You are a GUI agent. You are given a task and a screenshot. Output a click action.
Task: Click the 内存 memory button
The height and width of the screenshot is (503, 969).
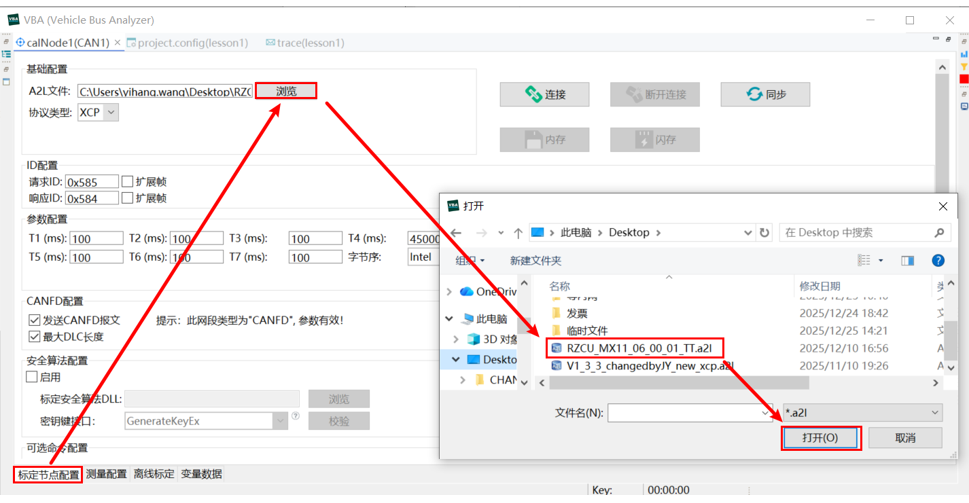[544, 140]
